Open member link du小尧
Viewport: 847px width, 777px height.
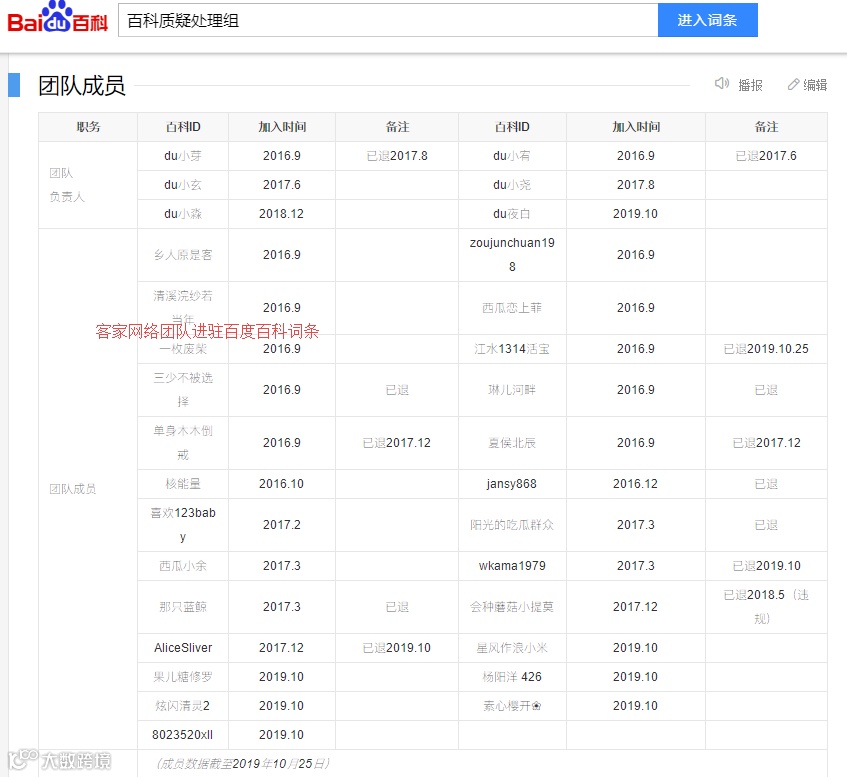click(512, 185)
